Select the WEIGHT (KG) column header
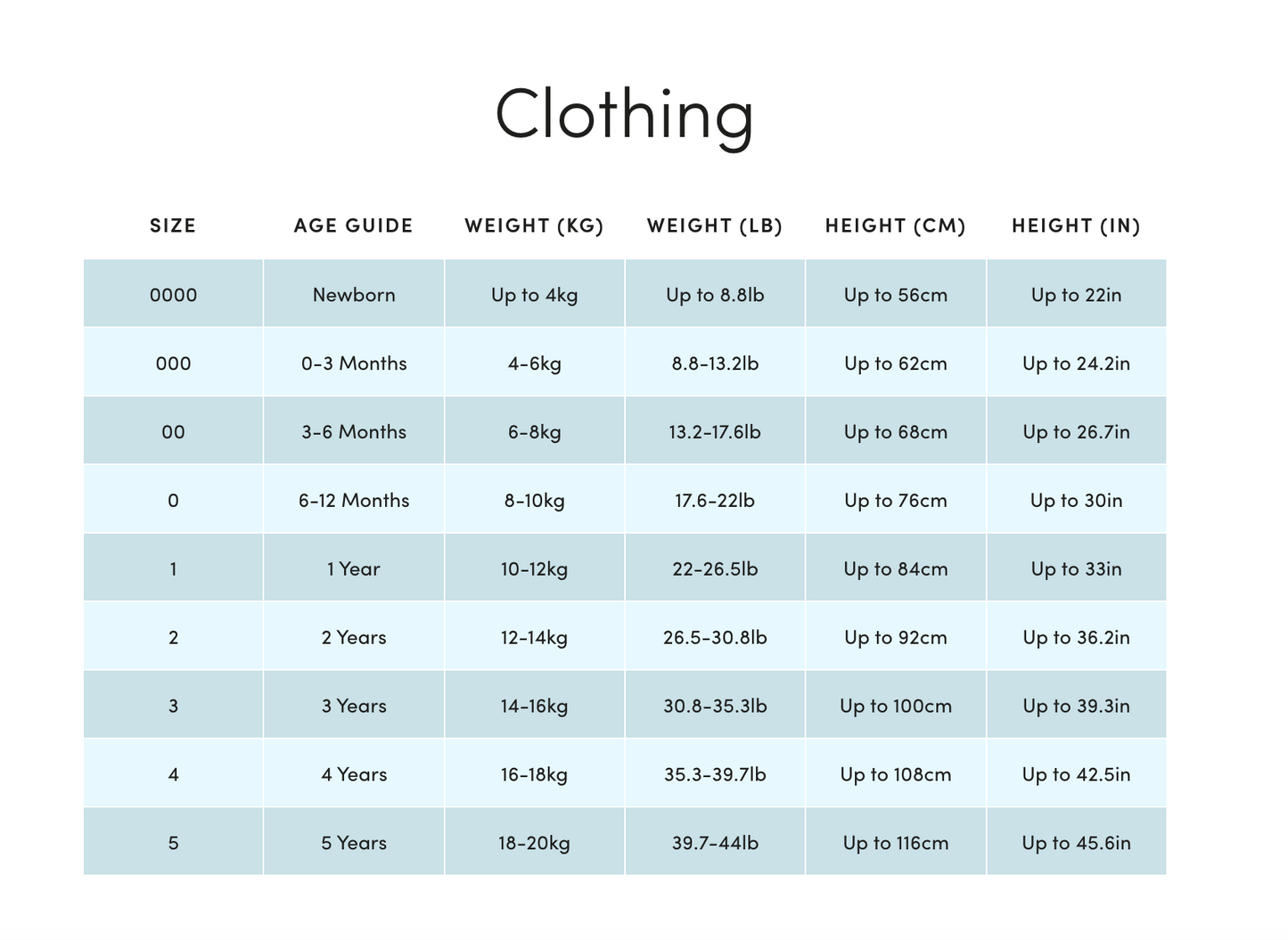 [534, 225]
